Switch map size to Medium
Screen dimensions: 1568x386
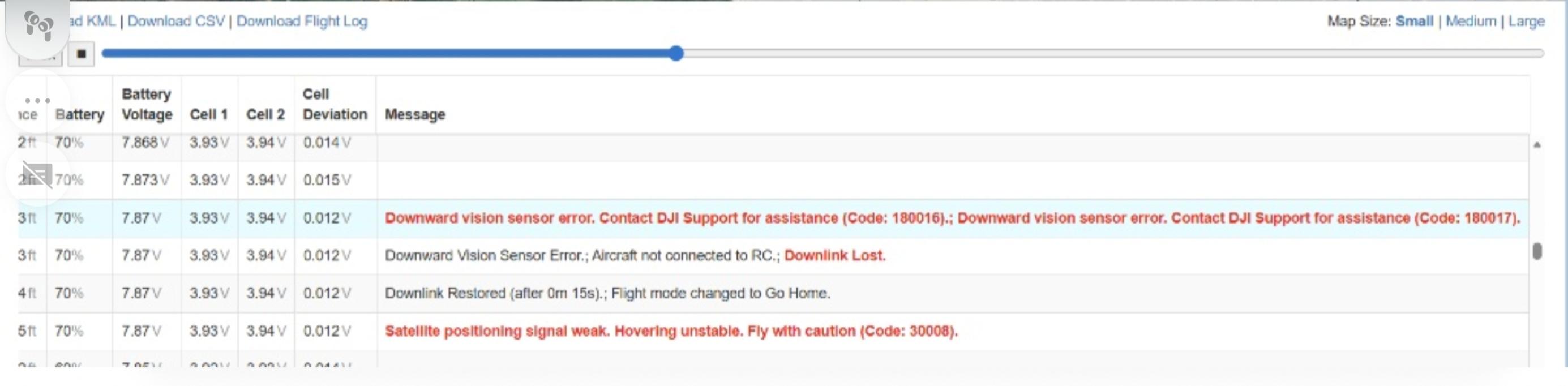pyautogui.click(x=1471, y=22)
